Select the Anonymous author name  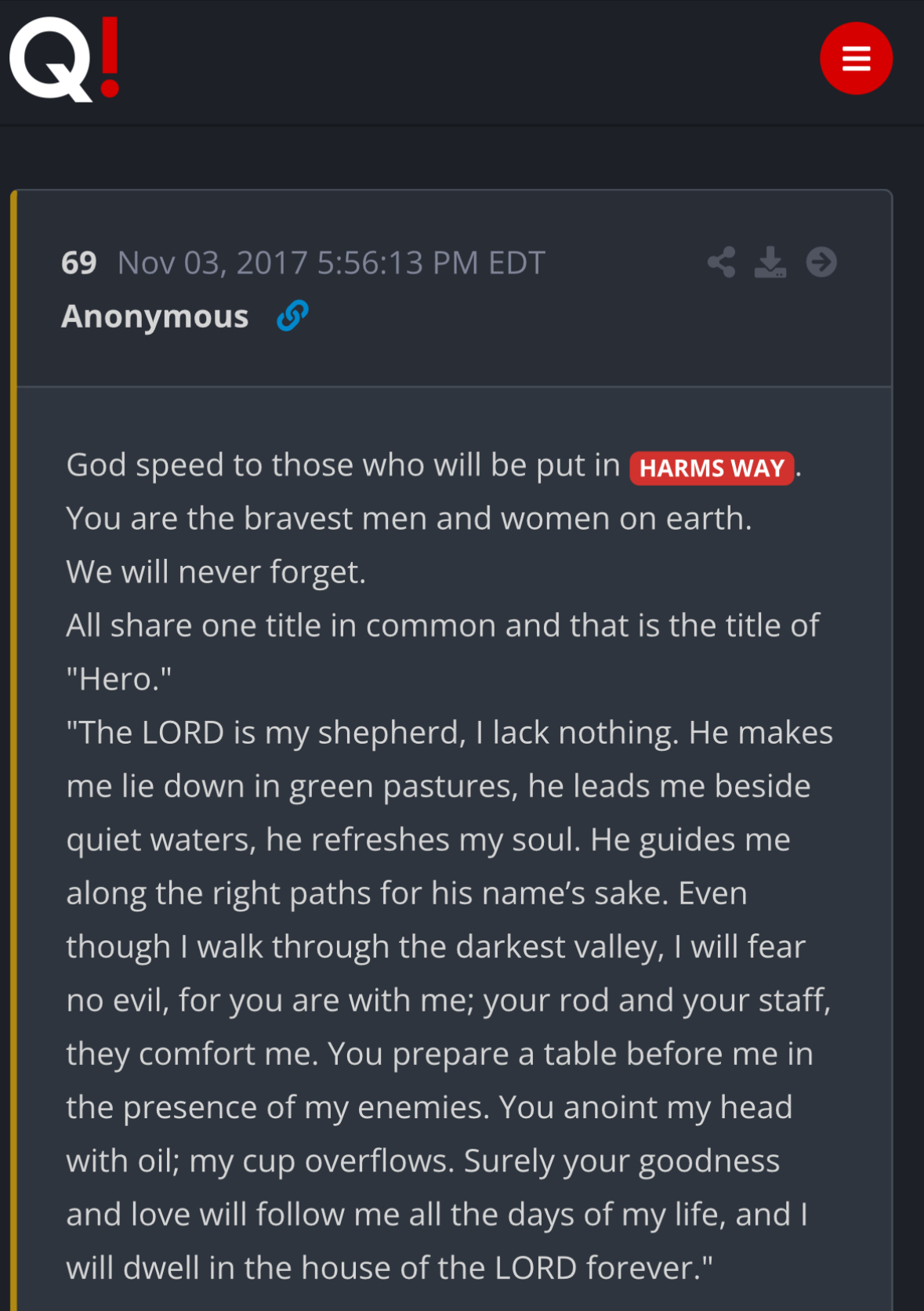pos(155,317)
